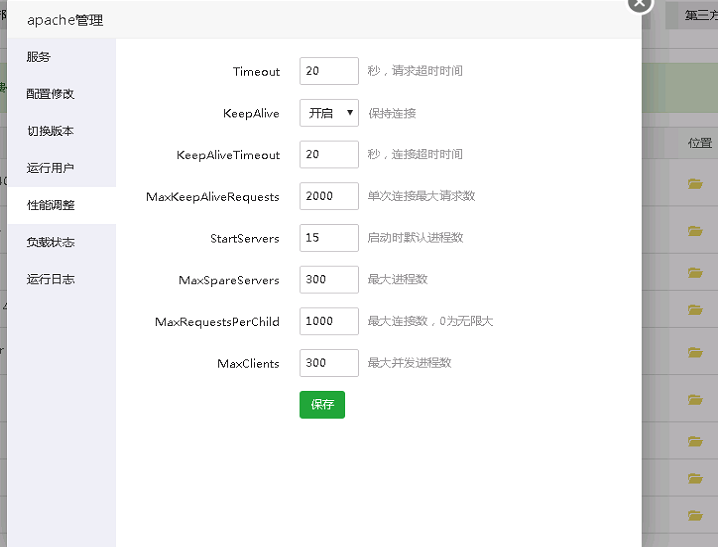Open the KeepAlive 开启 dropdown
The image size is (718, 547).
click(329, 113)
